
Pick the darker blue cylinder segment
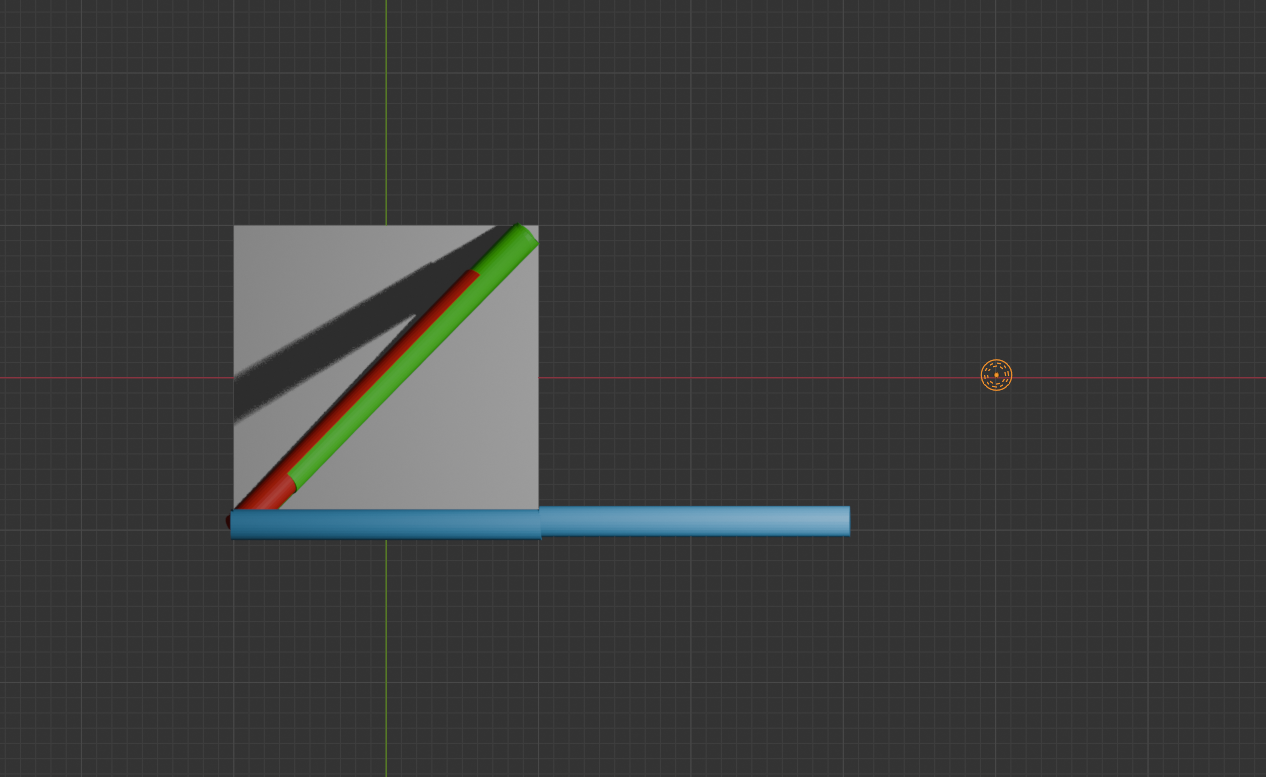385,524
